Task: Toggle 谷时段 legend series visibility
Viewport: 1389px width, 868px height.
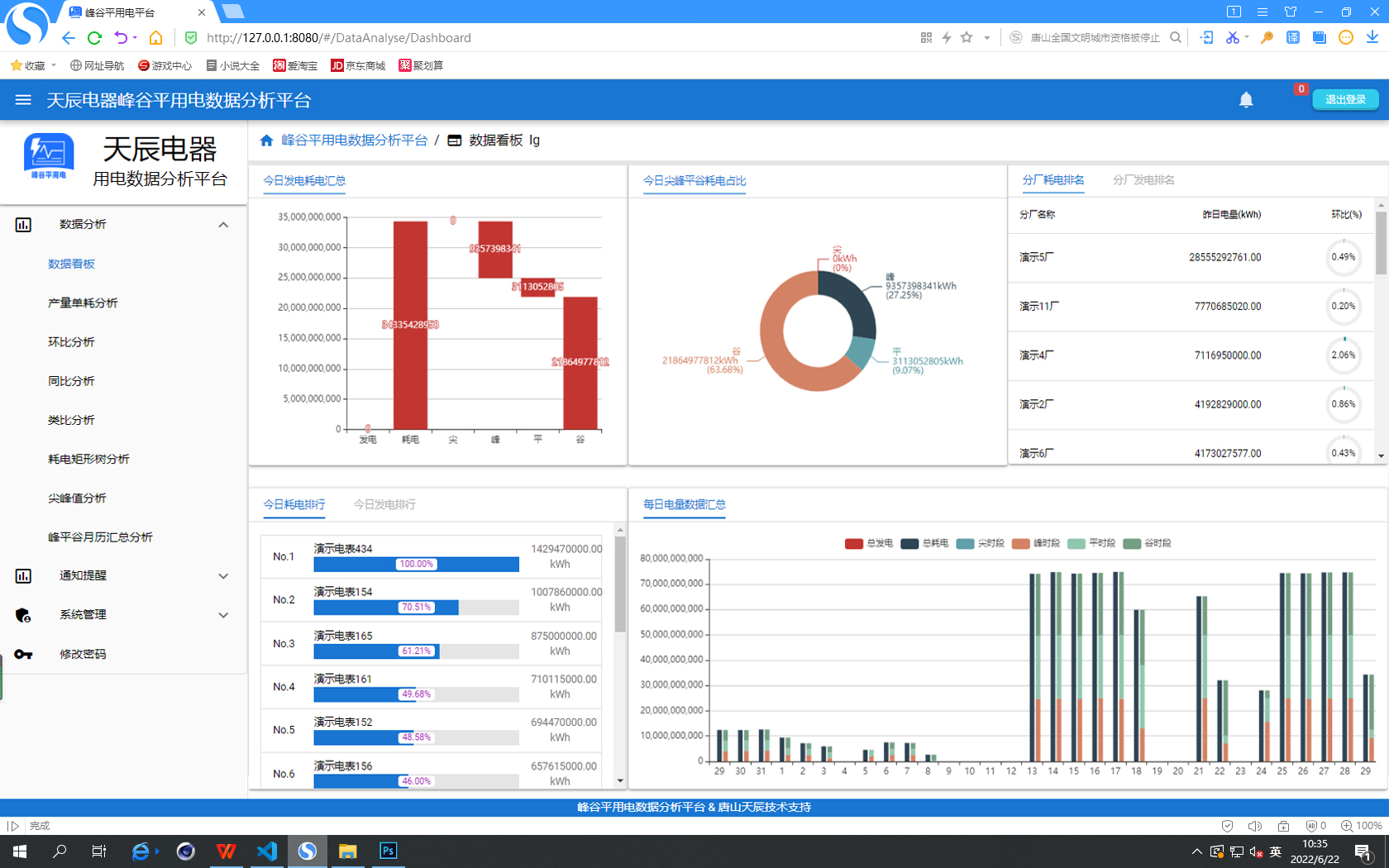Action: point(1147,543)
